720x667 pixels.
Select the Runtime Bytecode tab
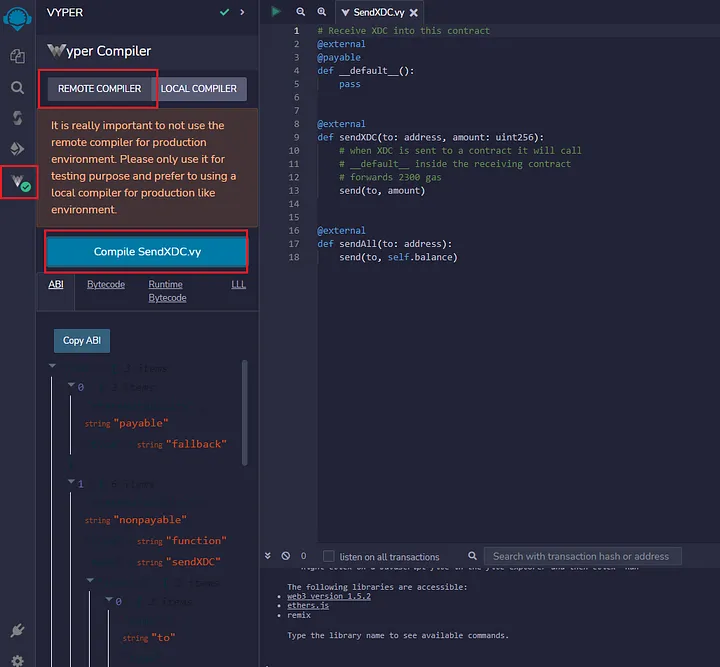[167, 291]
